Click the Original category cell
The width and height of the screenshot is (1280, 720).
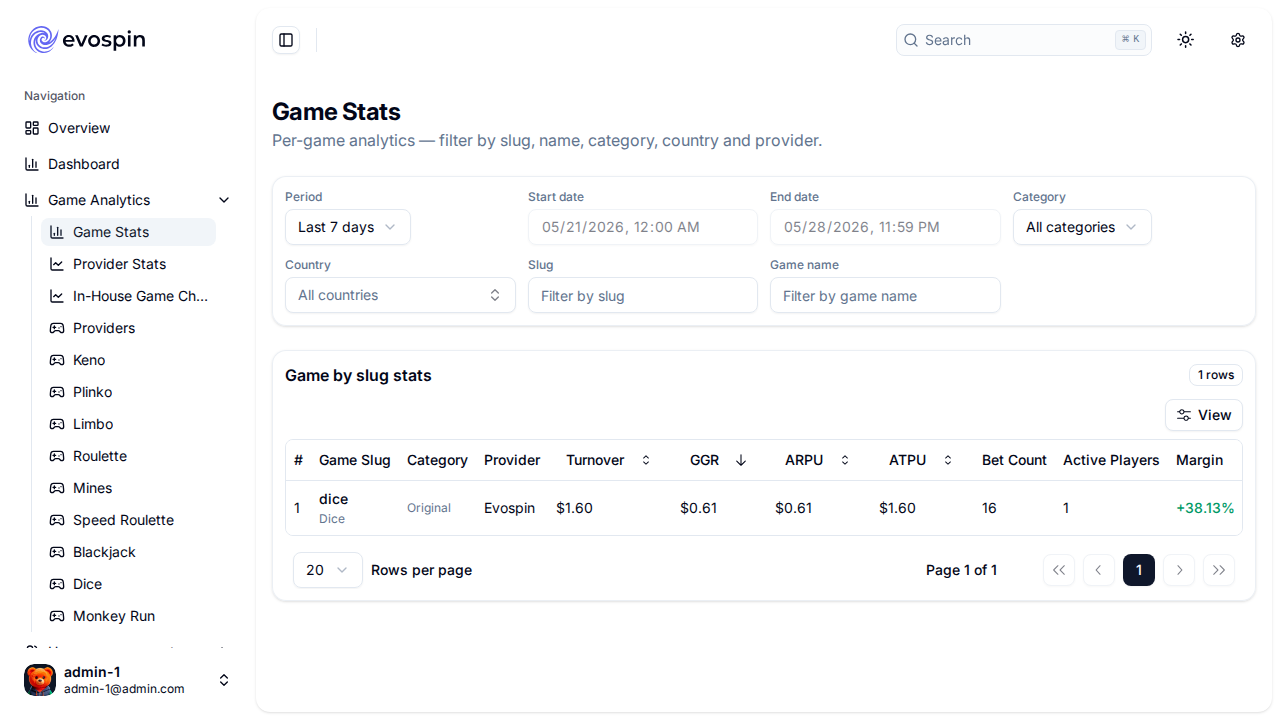[429, 508]
